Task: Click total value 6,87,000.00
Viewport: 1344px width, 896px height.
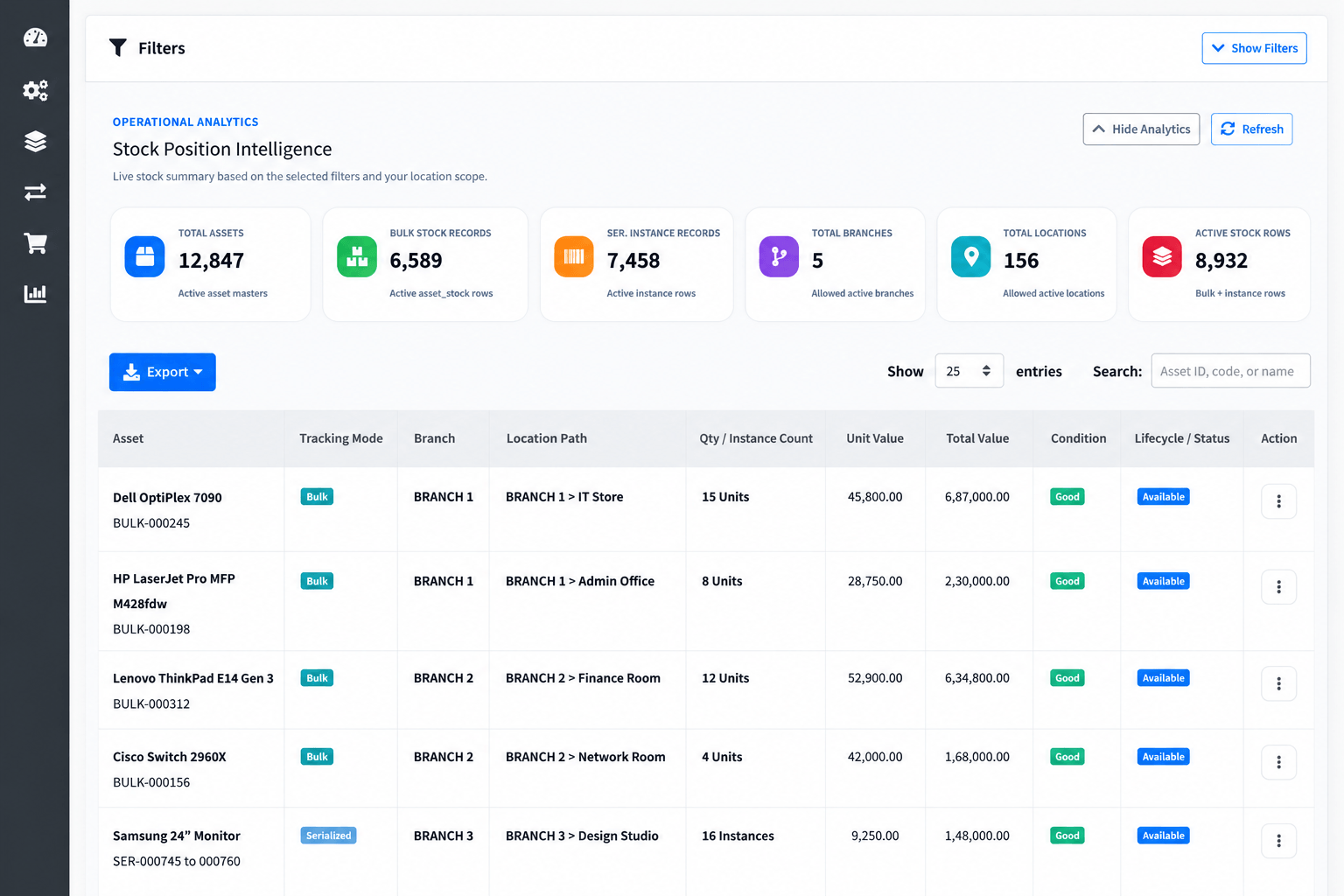Action: pos(977,497)
